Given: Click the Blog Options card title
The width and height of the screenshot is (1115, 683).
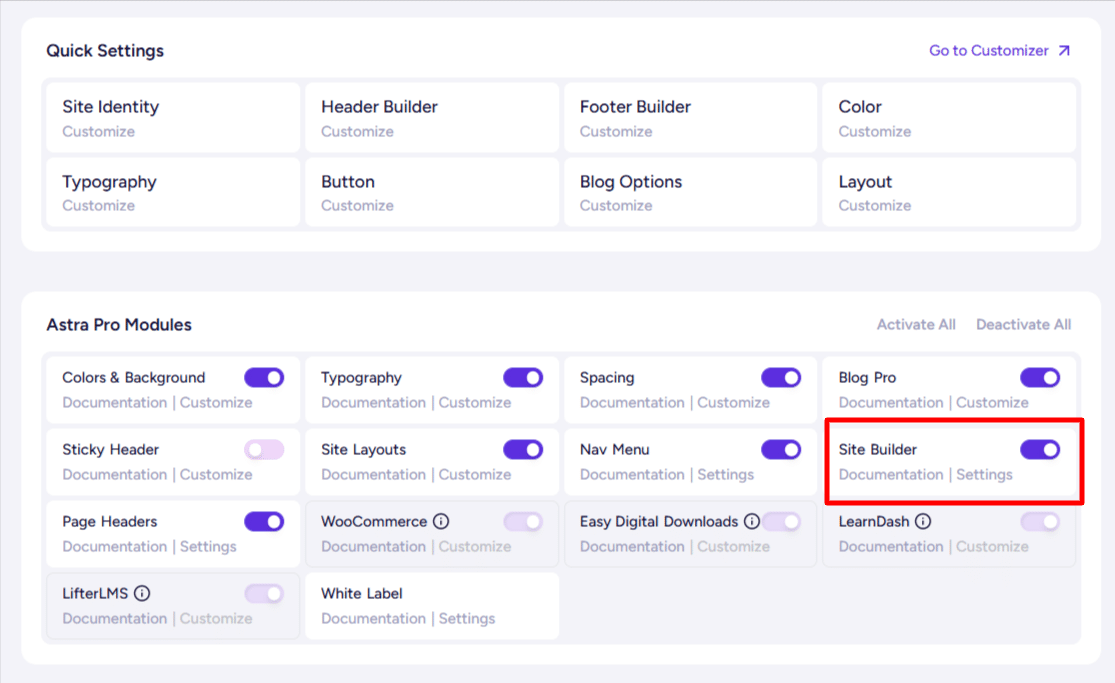Looking at the screenshot, I should pyautogui.click(x=631, y=182).
